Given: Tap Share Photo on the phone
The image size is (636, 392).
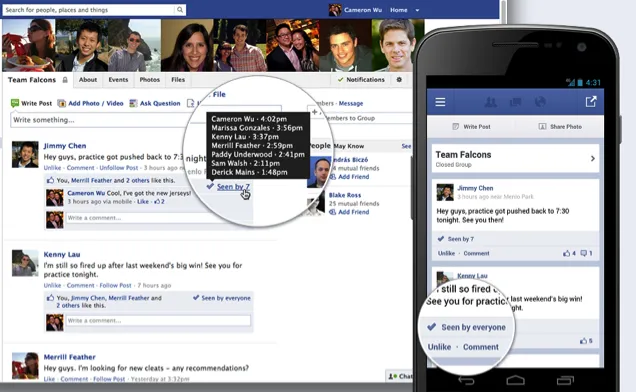Looking at the screenshot, I should pos(560,127).
